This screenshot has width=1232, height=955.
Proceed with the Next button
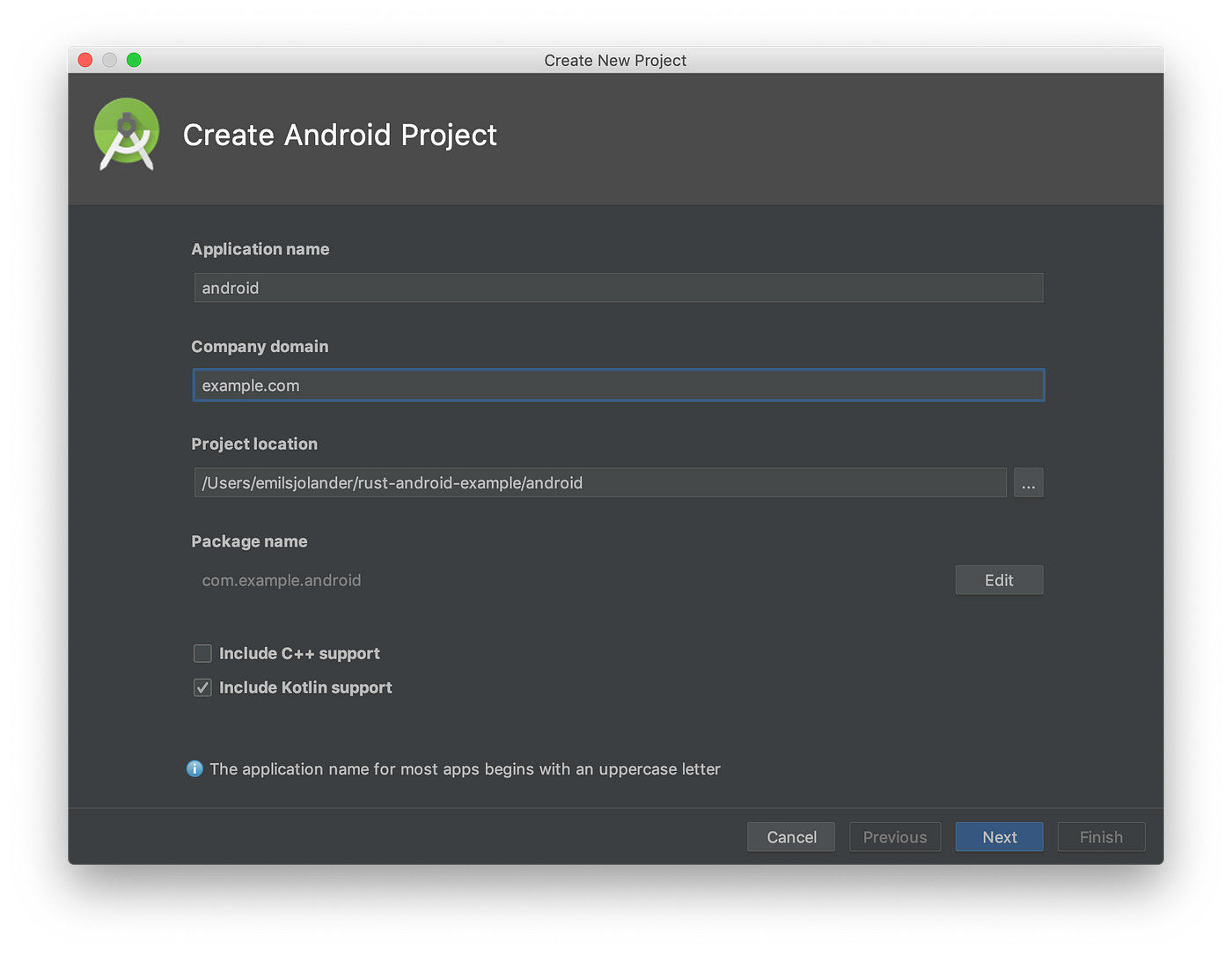pyautogui.click(x=999, y=837)
